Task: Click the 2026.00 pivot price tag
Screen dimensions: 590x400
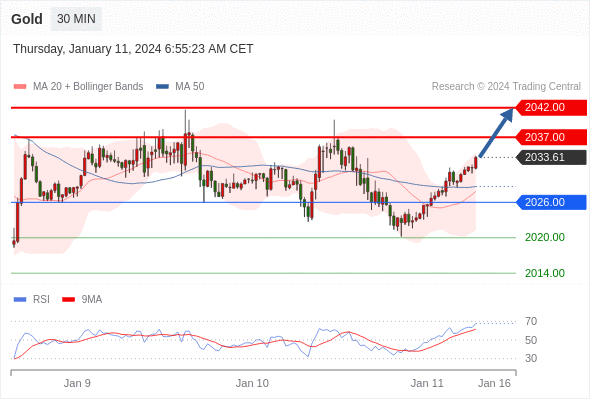Action: coord(551,202)
